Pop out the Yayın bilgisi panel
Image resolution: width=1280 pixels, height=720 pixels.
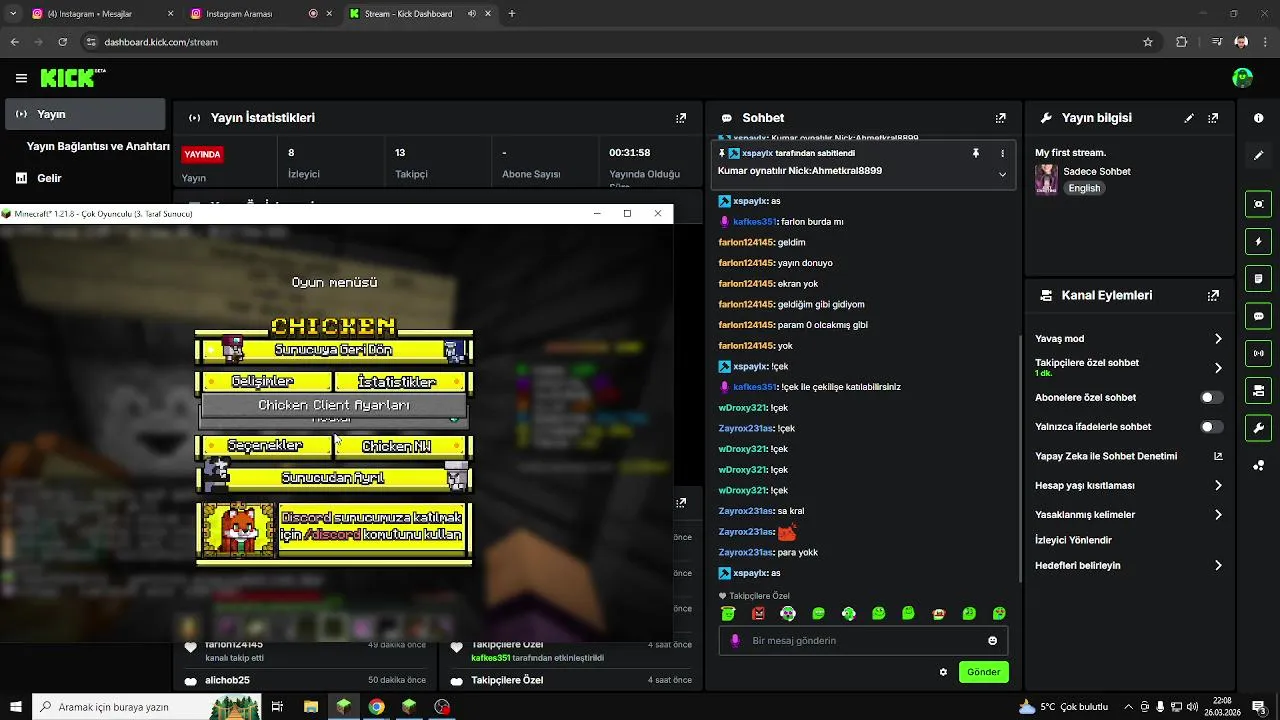[x=1213, y=118]
